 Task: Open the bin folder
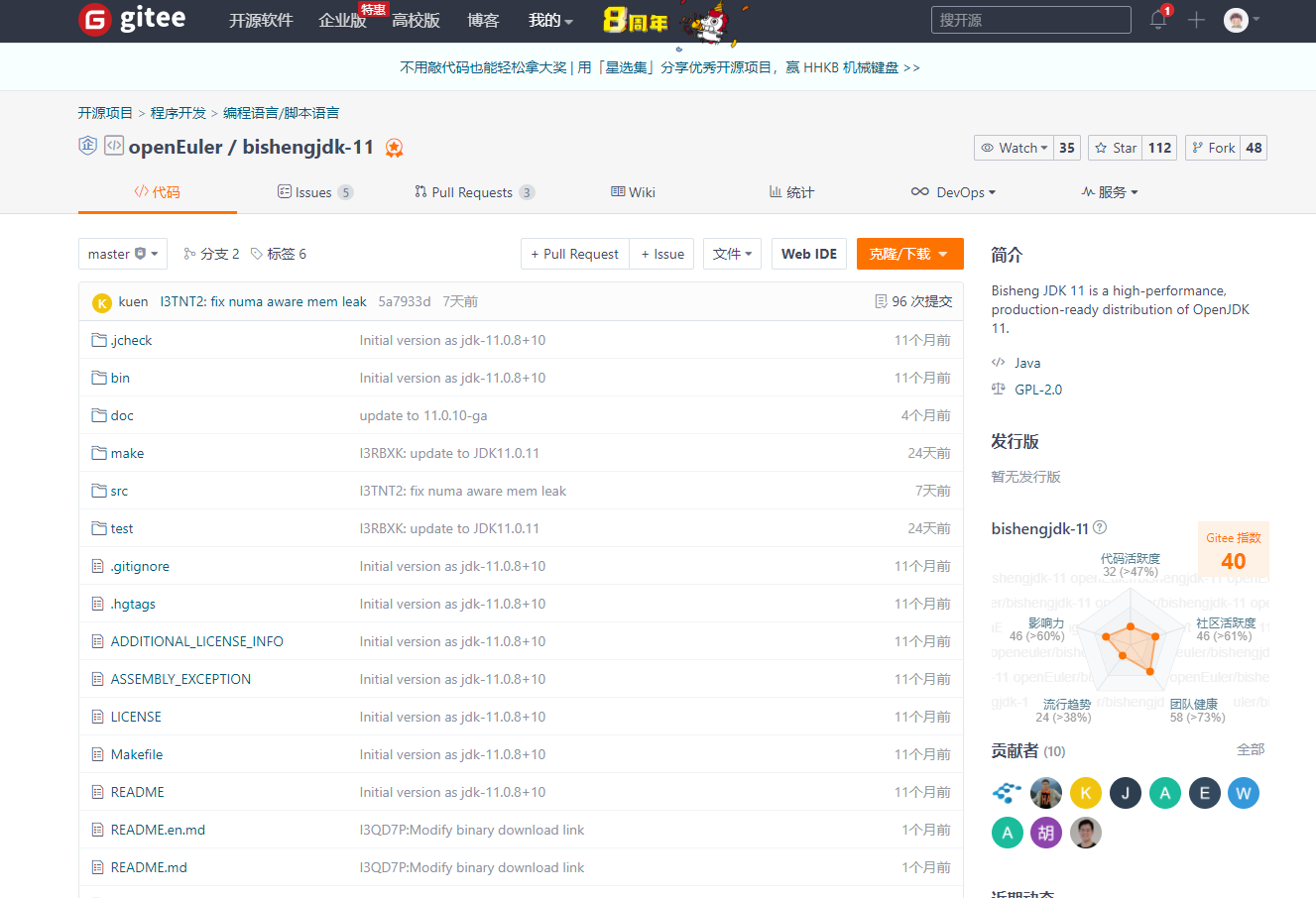pos(120,378)
